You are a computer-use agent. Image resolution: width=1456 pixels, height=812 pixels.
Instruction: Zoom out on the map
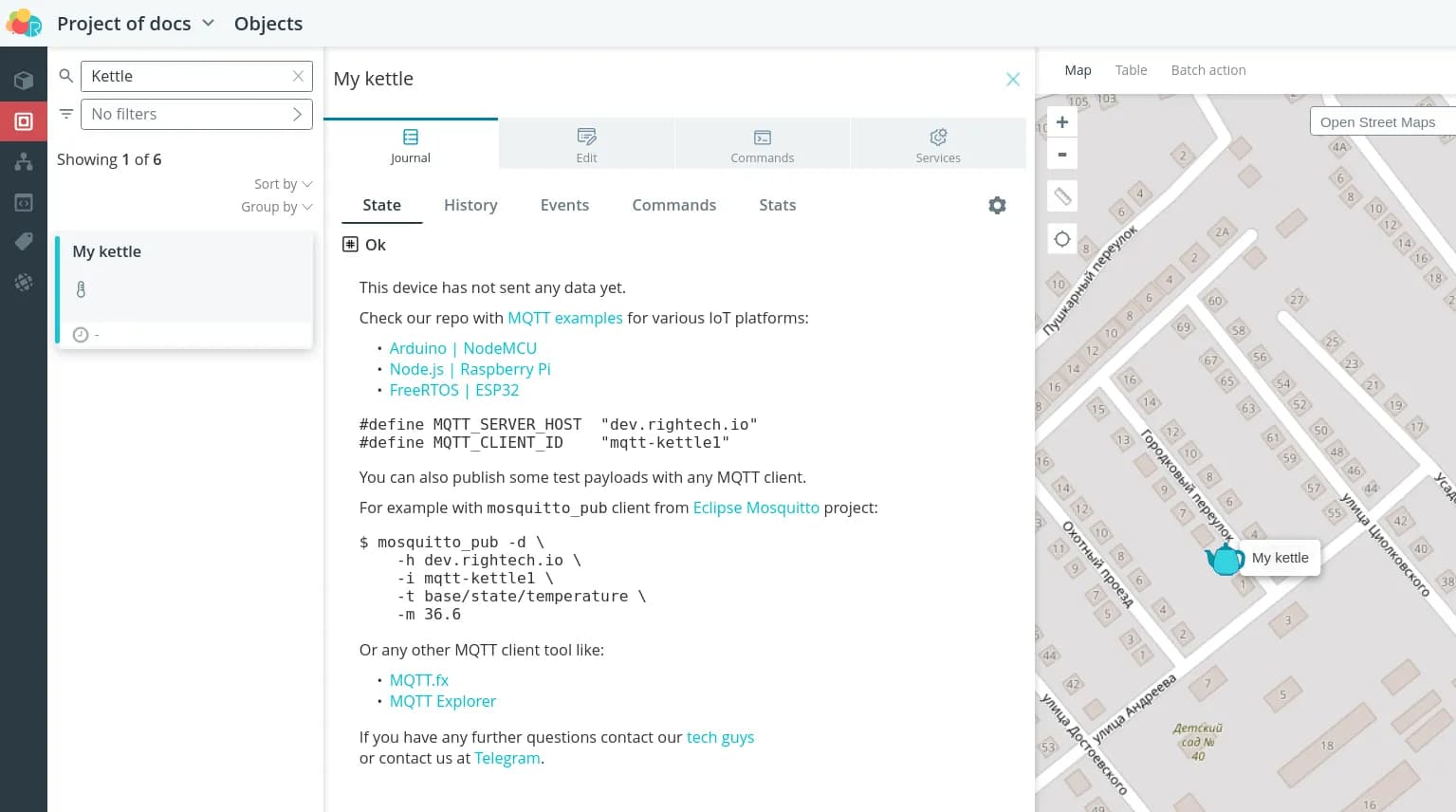[x=1062, y=155]
